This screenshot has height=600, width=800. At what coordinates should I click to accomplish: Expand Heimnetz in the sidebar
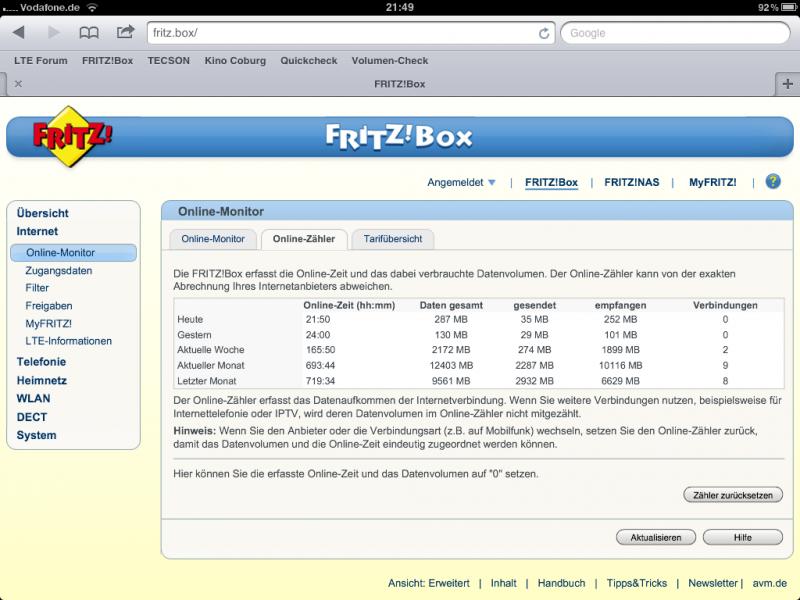(x=42, y=380)
